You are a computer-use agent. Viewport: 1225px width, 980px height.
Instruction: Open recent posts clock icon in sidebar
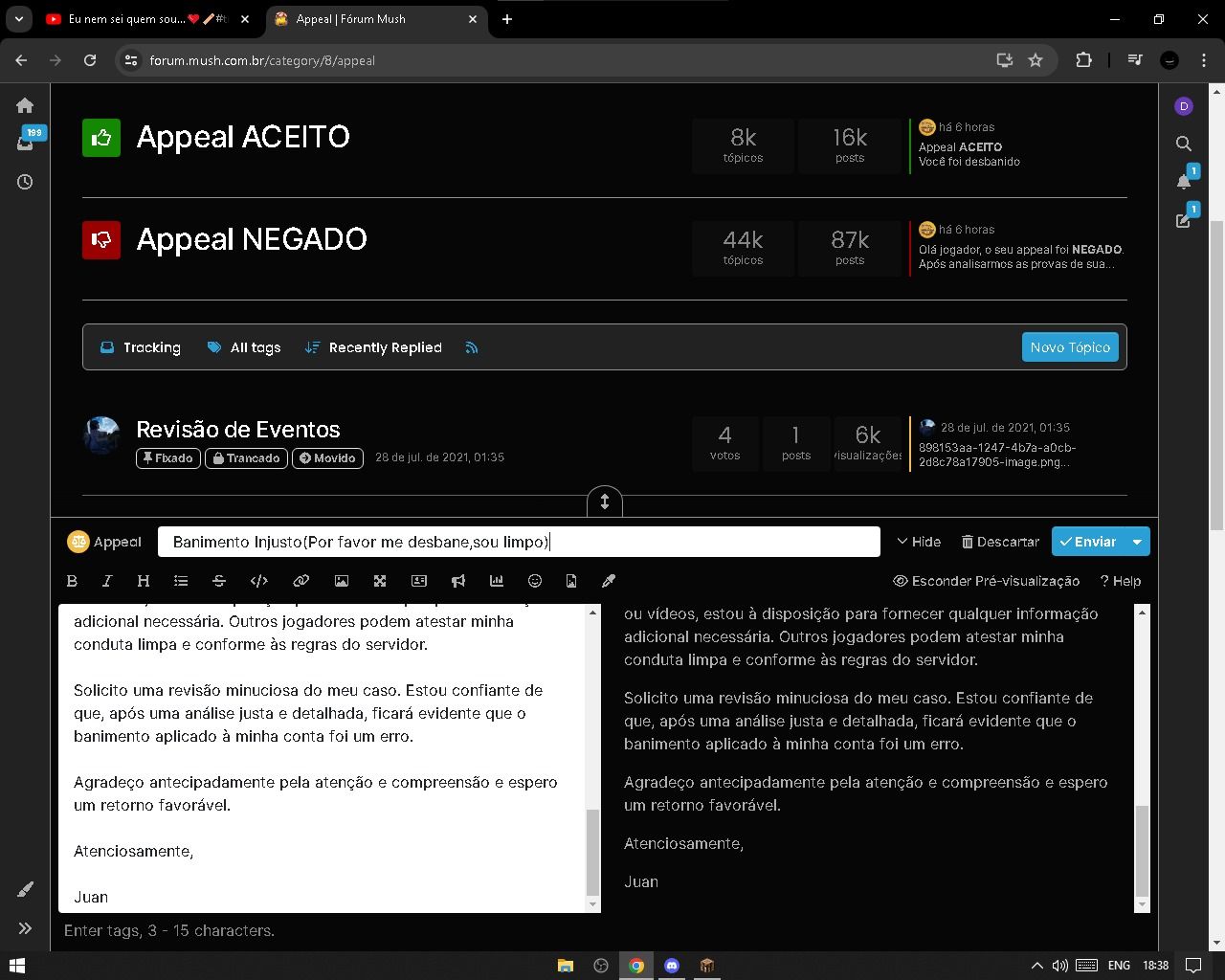click(25, 182)
